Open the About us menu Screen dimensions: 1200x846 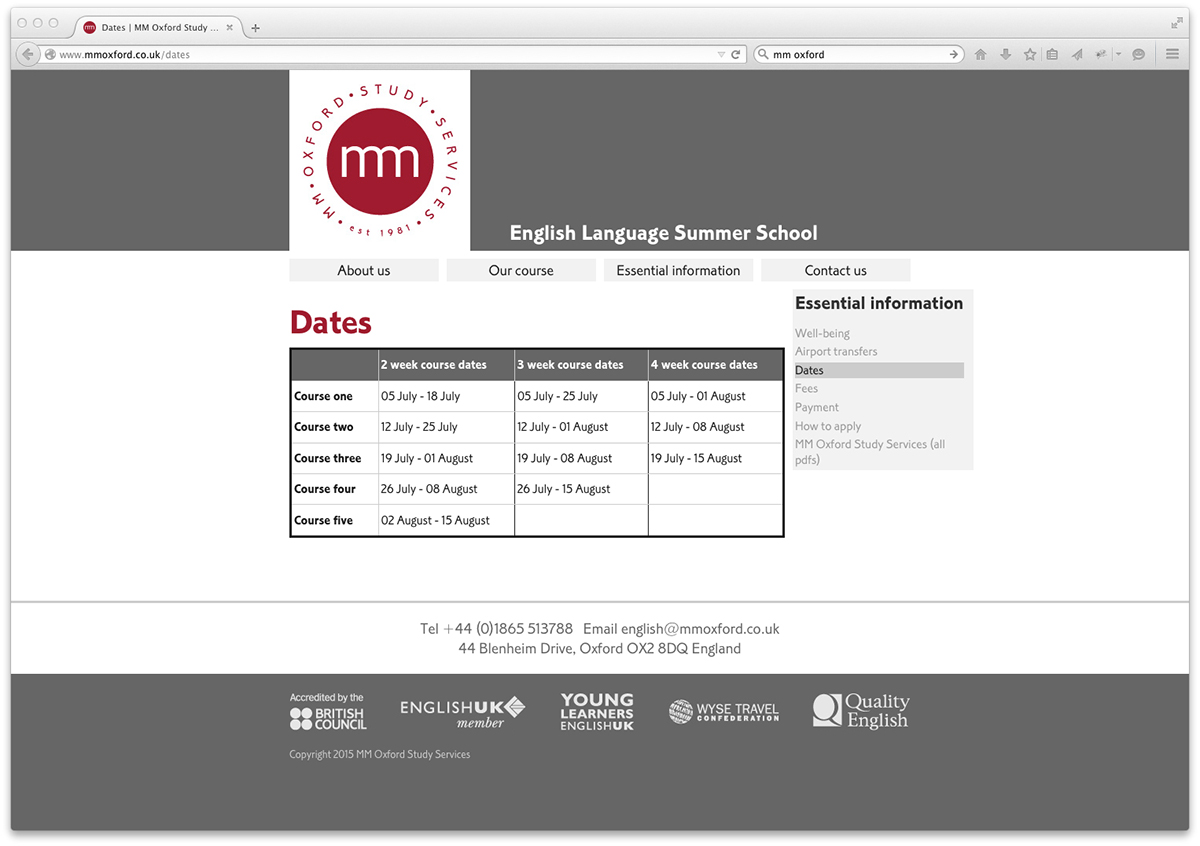(x=364, y=270)
